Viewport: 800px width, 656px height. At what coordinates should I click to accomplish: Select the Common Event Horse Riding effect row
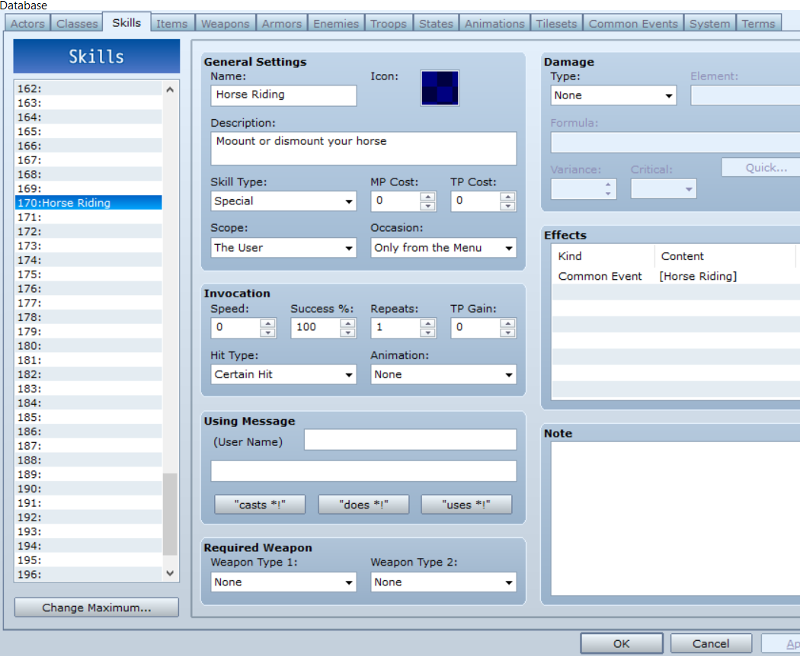676,276
